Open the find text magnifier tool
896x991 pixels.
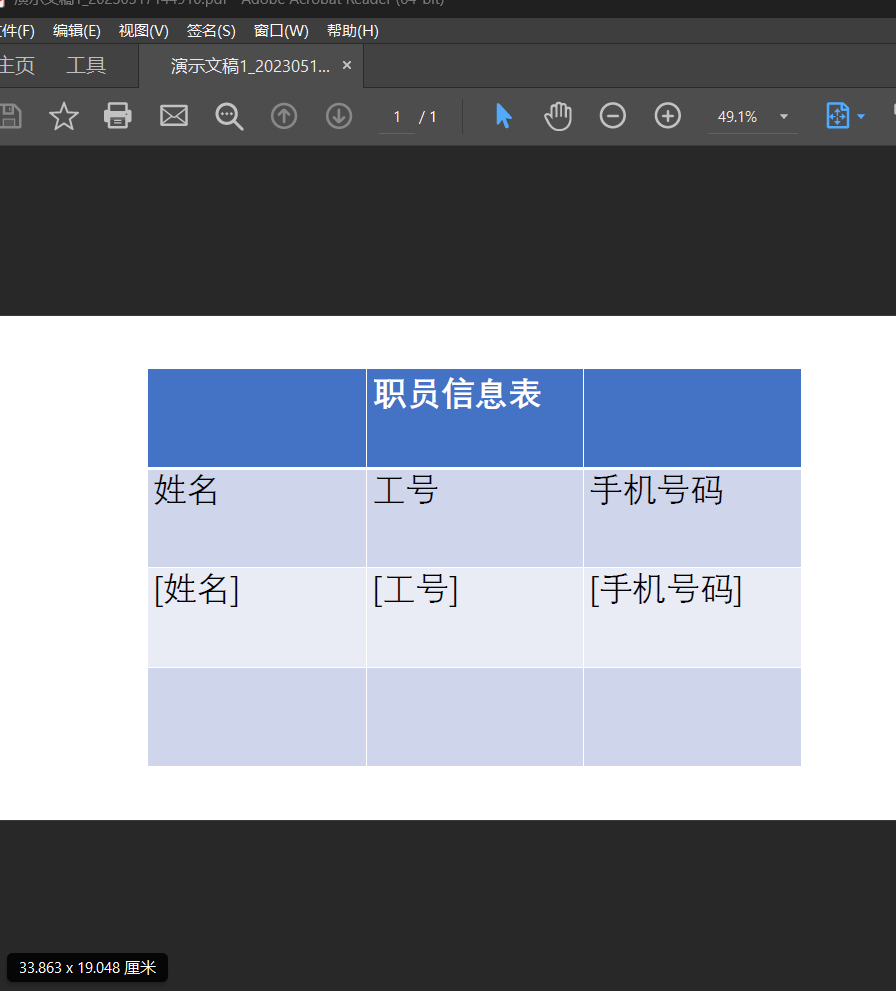(230, 116)
